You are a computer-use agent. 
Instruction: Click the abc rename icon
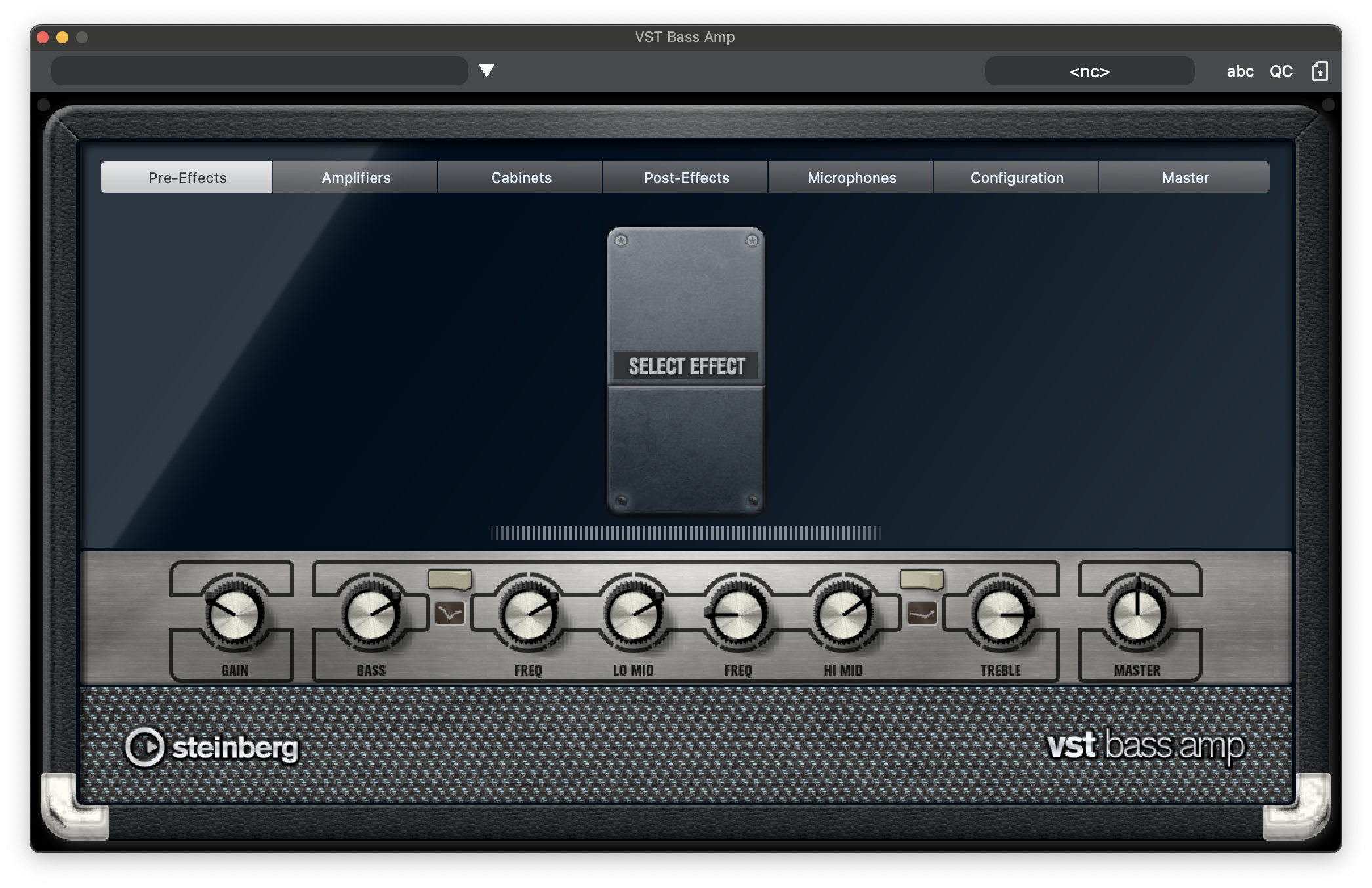tap(1240, 71)
